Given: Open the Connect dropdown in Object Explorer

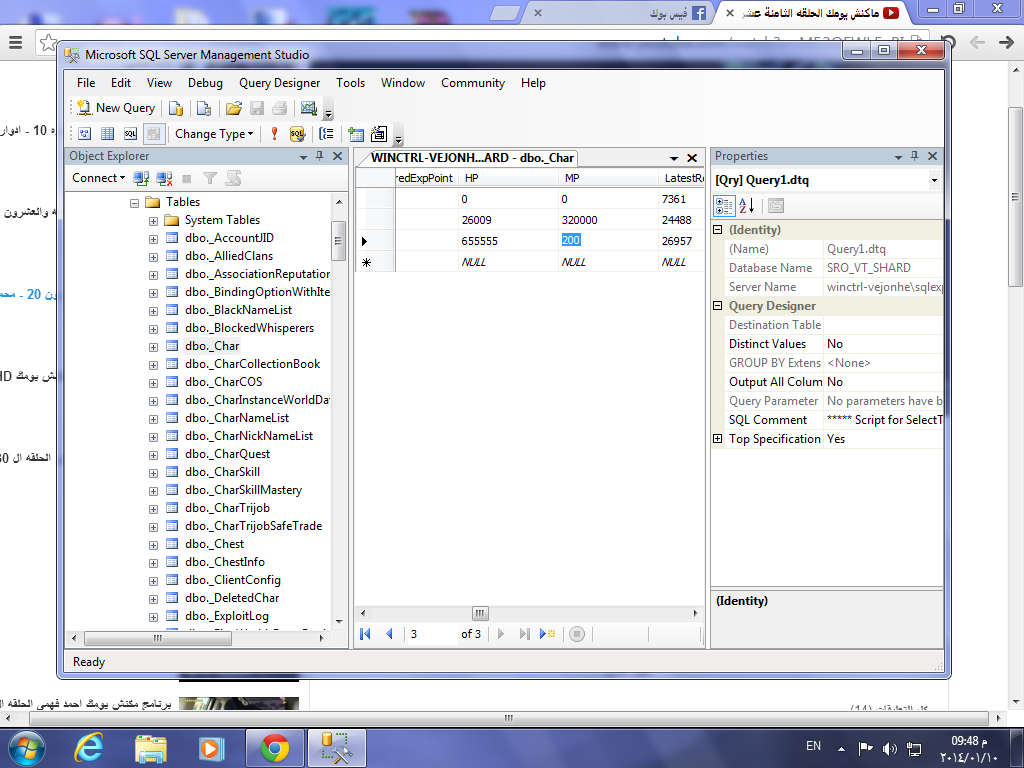Looking at the screenshot, I should tap(98, 178).
